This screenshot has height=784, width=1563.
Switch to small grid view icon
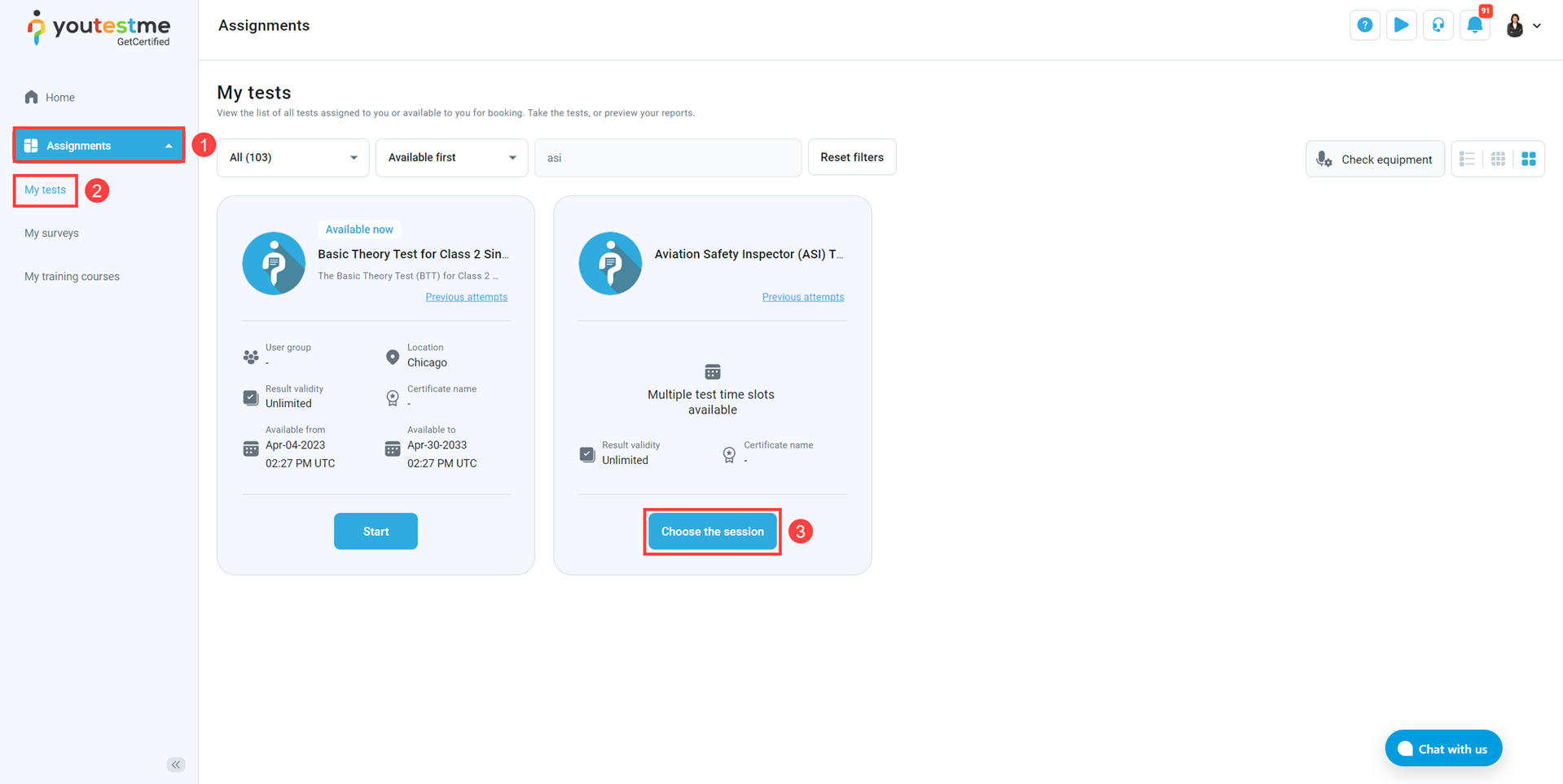pos(1498,159)
